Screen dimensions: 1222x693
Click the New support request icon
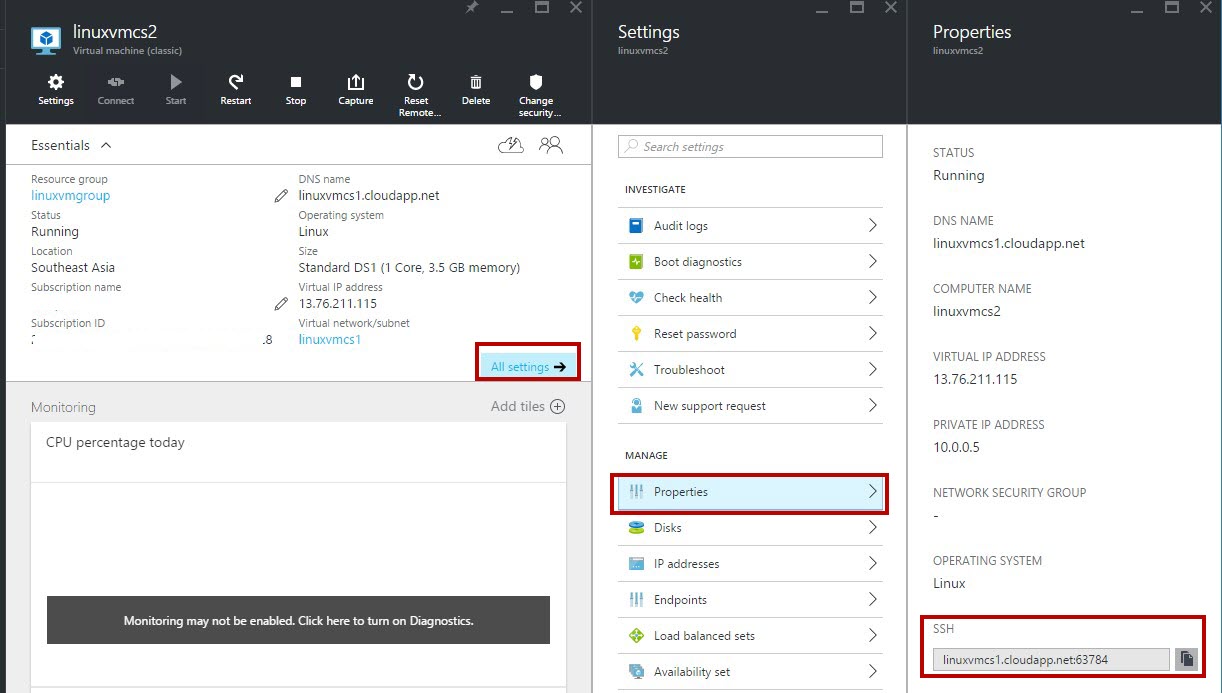(636, 406)
